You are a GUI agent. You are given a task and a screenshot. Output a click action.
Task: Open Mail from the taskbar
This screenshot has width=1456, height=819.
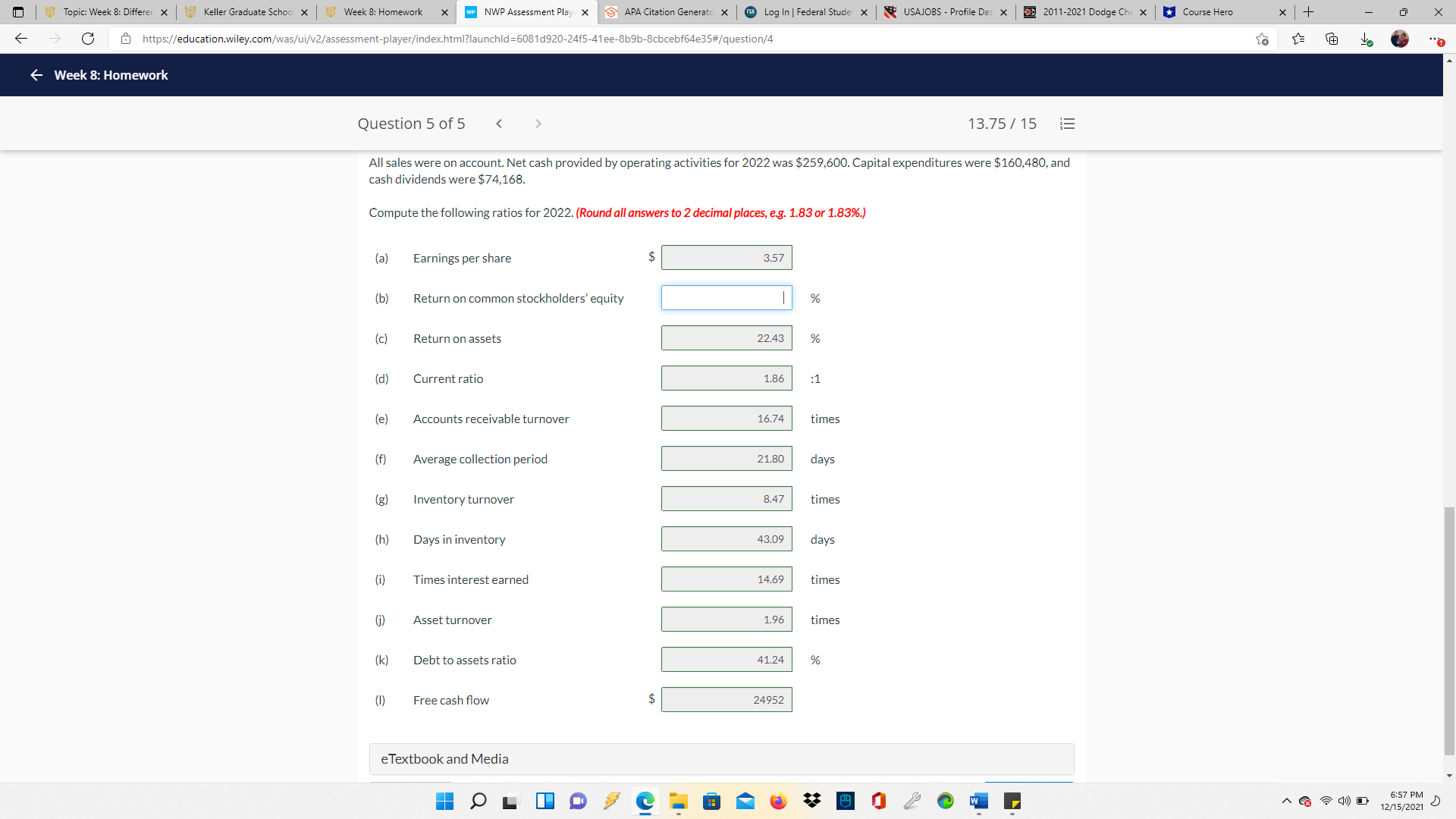click(x=745, y=801)
